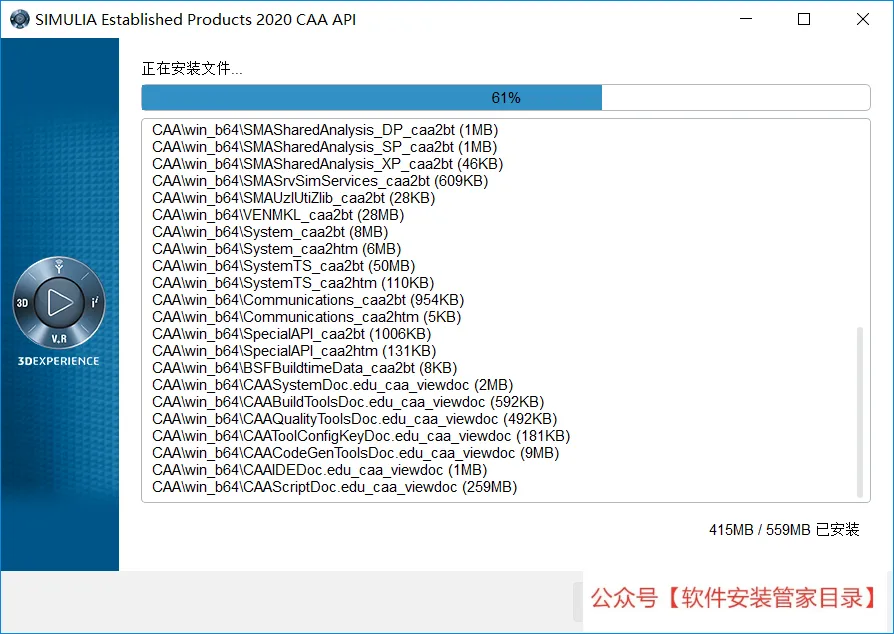Click the 3DEXPERIENCE compass play icon
Screen dimensions: 894x634
[x=59, y=302]
